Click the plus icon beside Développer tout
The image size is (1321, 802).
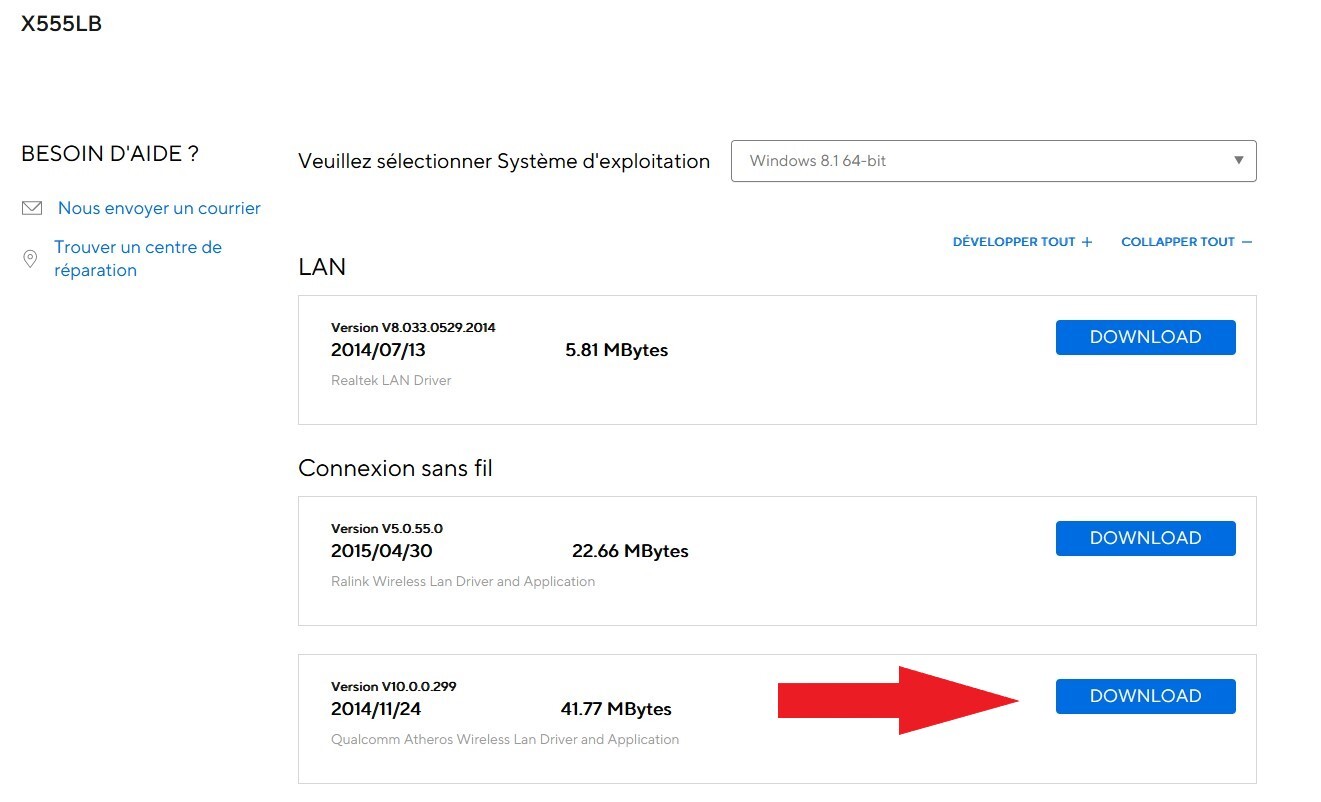[1087, 242]
